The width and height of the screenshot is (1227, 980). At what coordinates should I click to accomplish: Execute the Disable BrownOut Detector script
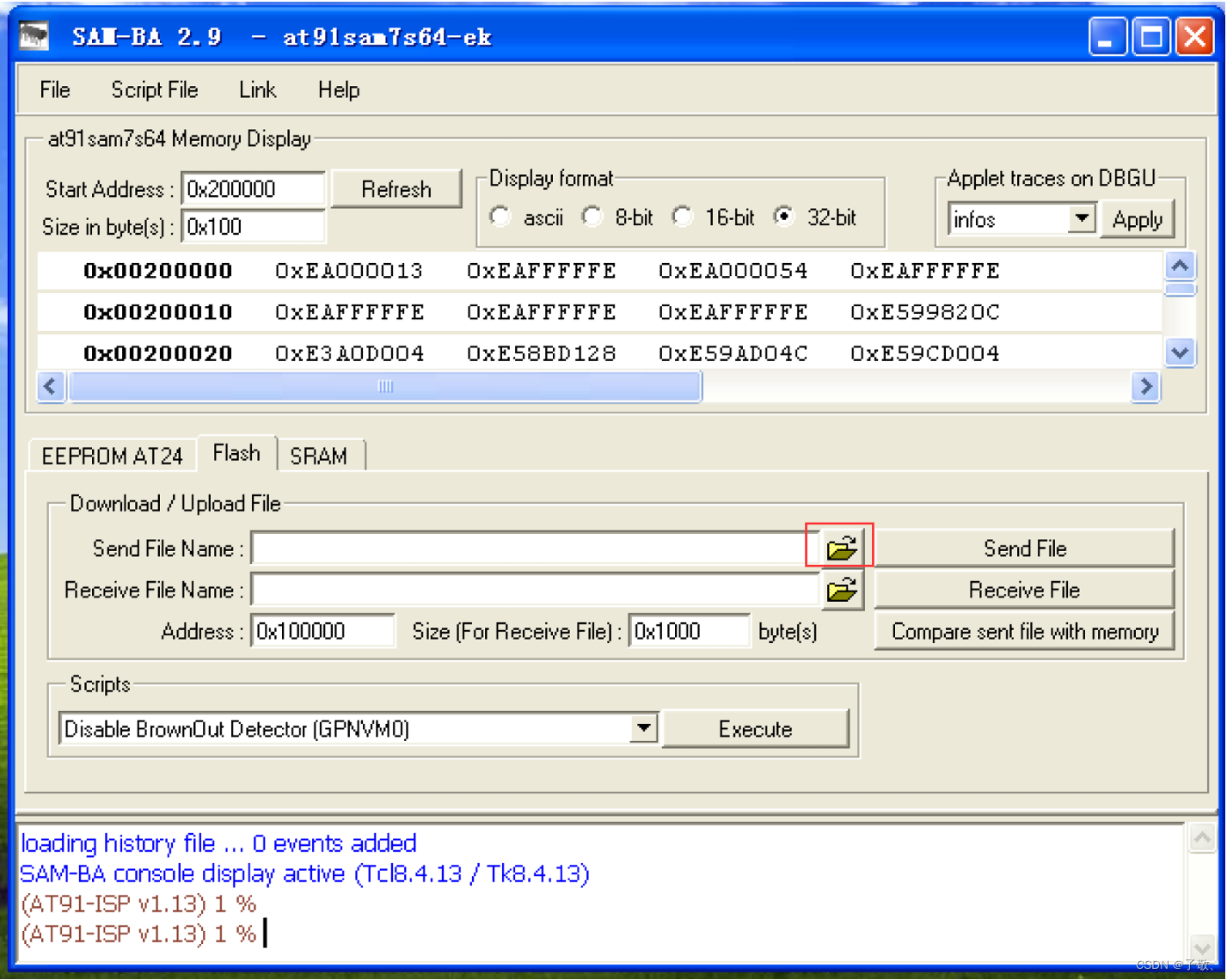coord(755,728)
